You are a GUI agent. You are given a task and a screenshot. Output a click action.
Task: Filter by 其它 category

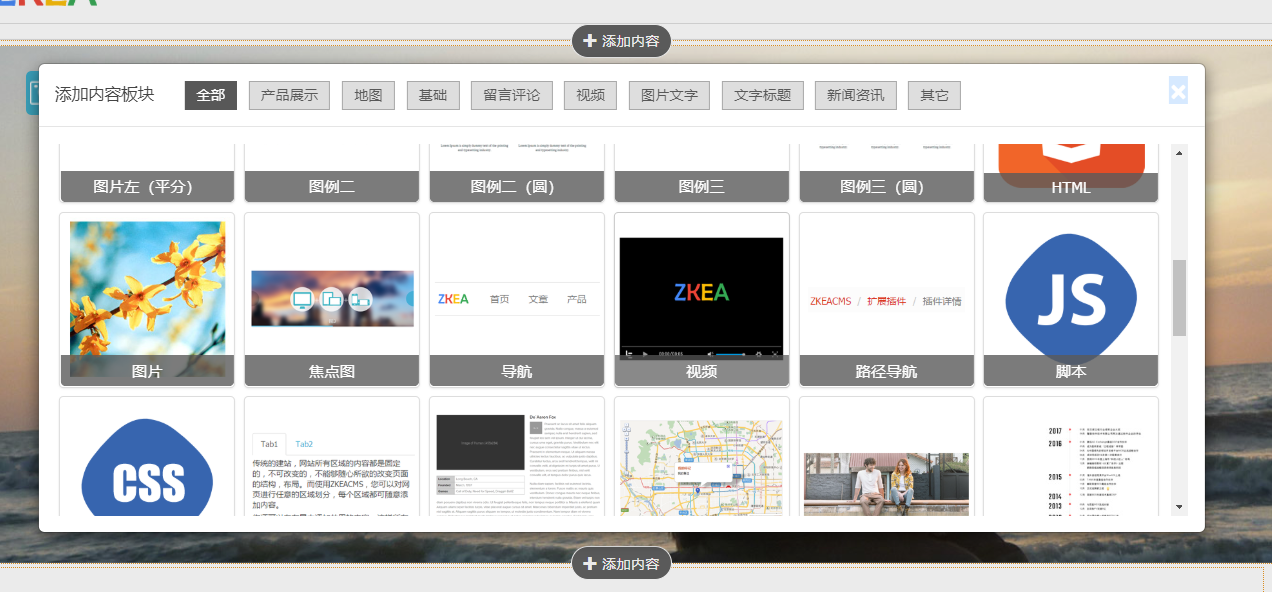tap(934, 96)
